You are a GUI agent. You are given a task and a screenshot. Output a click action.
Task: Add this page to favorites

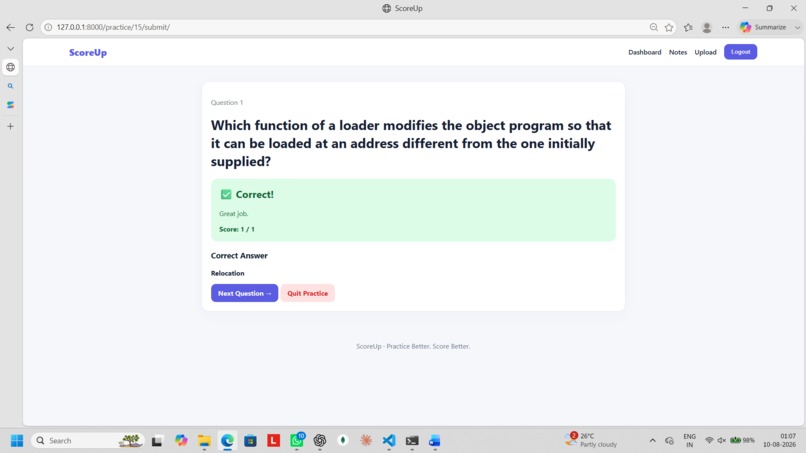[x=669, y=27]
